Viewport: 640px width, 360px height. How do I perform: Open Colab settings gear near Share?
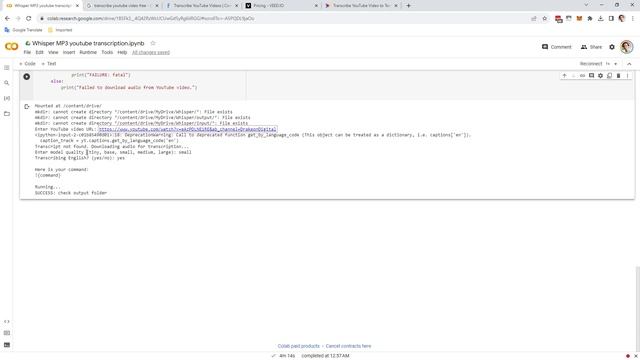[x=612, y=47]
